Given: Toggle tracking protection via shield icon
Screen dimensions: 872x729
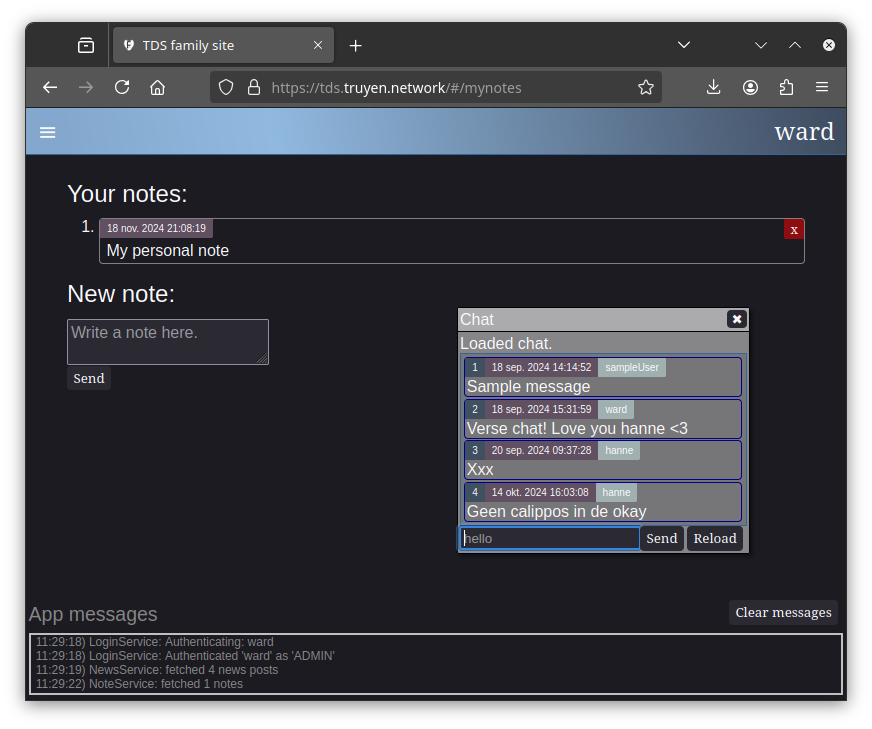Looking at the screenshot, I should 226,87.
